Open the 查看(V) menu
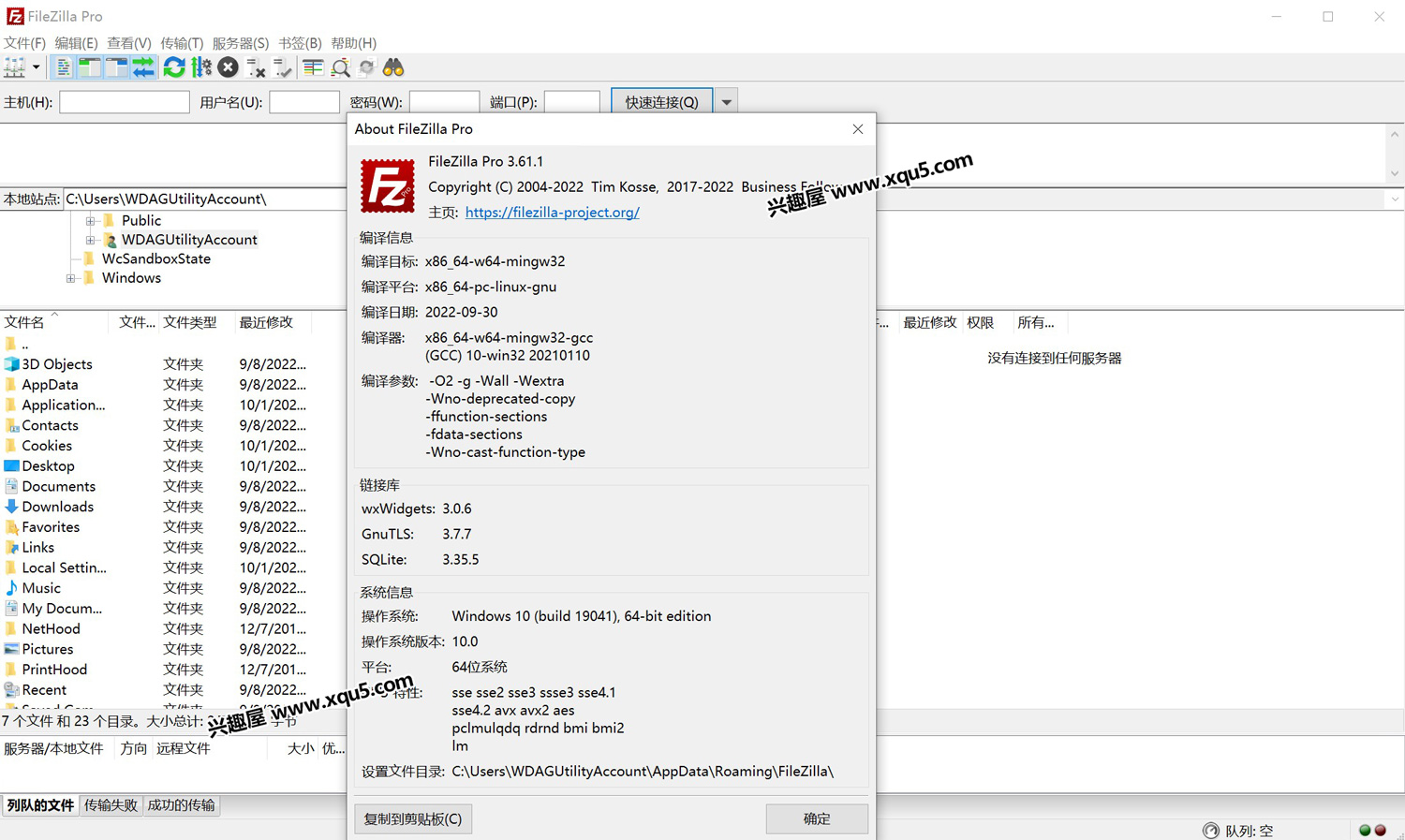Screen dimensions: 1405x840 (128, 43)
